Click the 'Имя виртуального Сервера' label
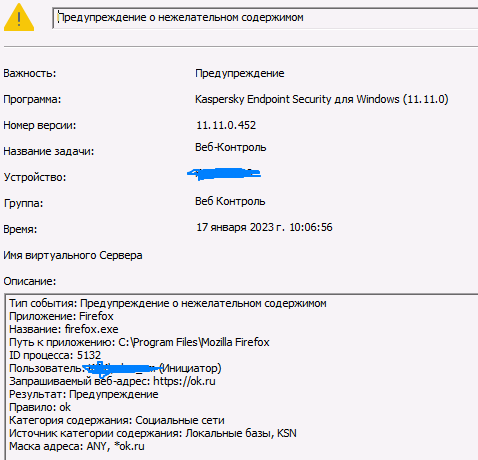Viewport: 478px width, 460px height. pos(73,255)
